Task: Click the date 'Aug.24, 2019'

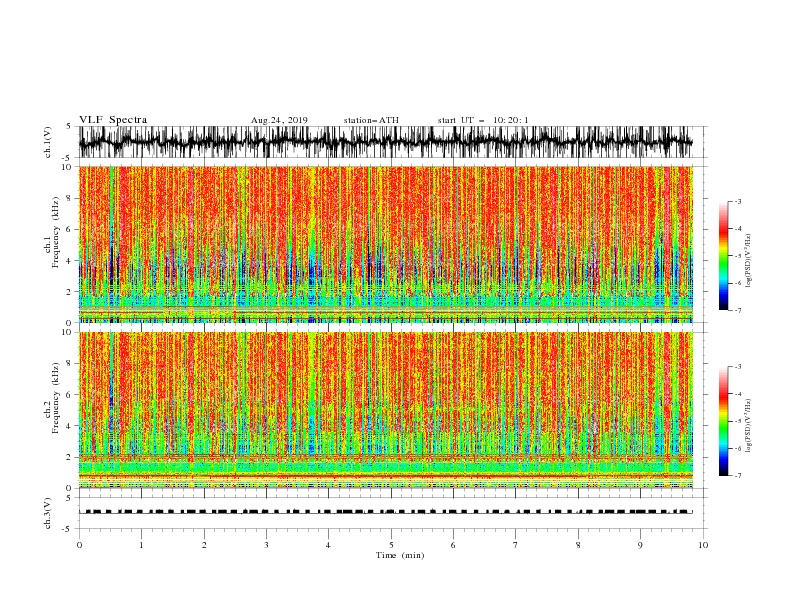Action: coord(279,121)
